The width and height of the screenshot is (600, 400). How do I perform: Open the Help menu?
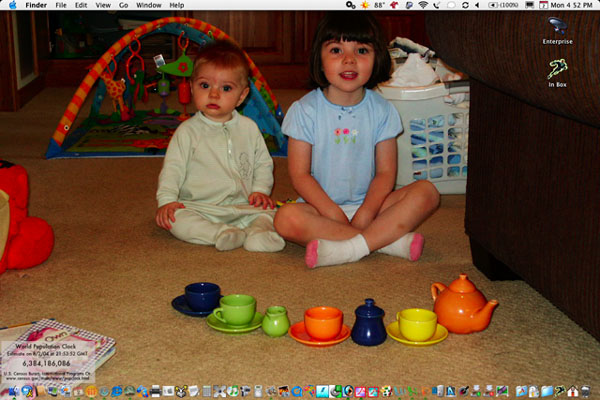(176, 5)
